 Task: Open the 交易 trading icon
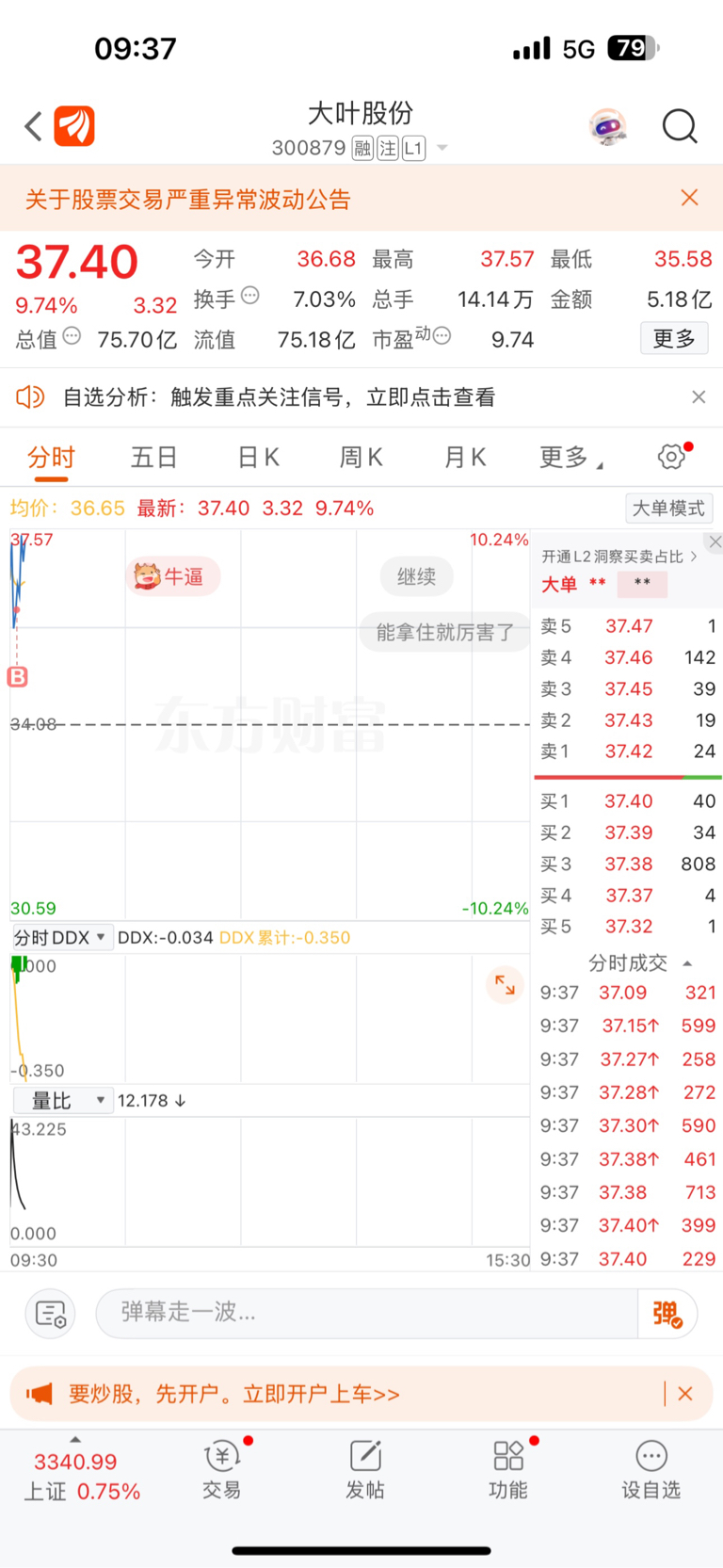(222, 1469)
